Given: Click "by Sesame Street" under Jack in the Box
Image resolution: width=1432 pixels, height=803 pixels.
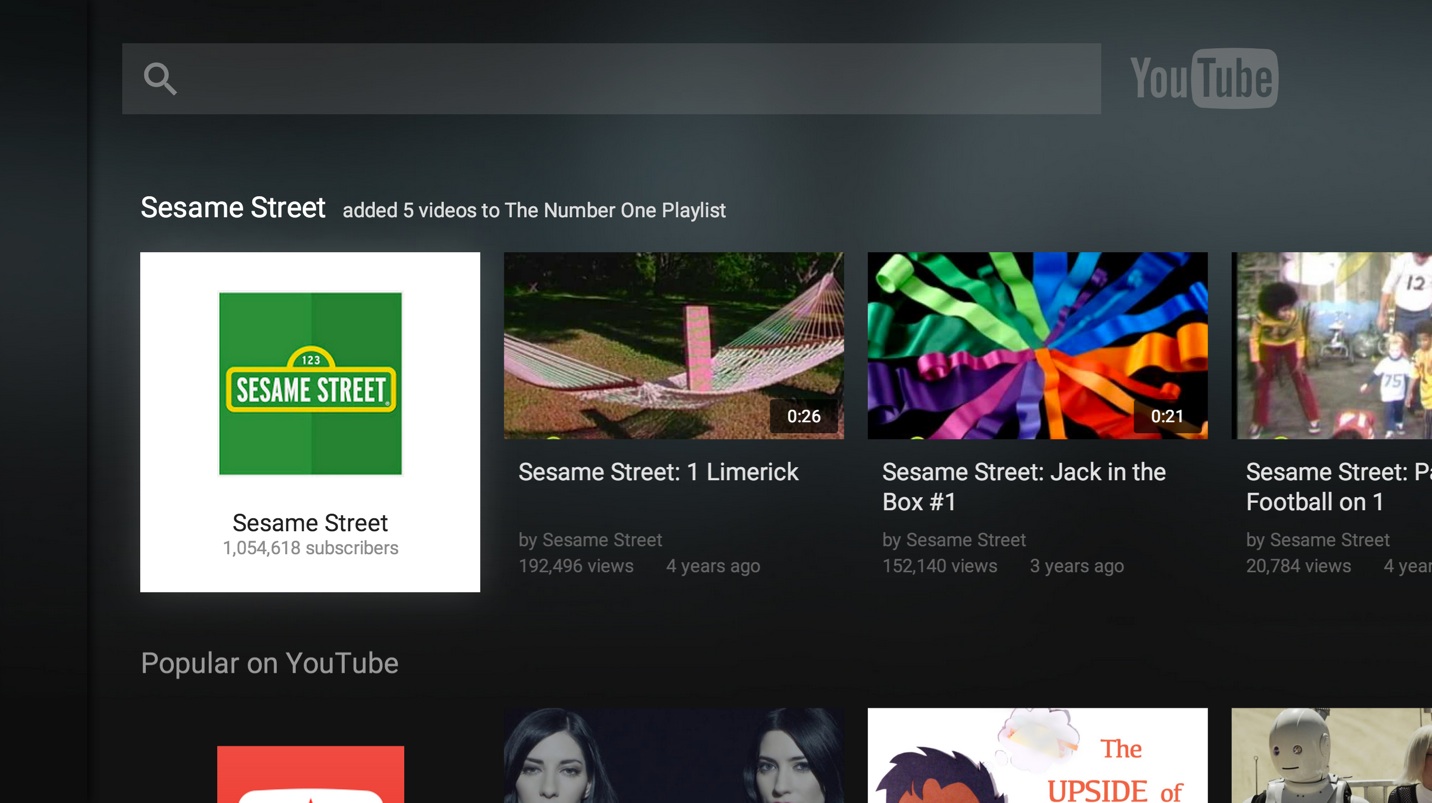Looking at the screenshot, I should [x=954, y=539].
